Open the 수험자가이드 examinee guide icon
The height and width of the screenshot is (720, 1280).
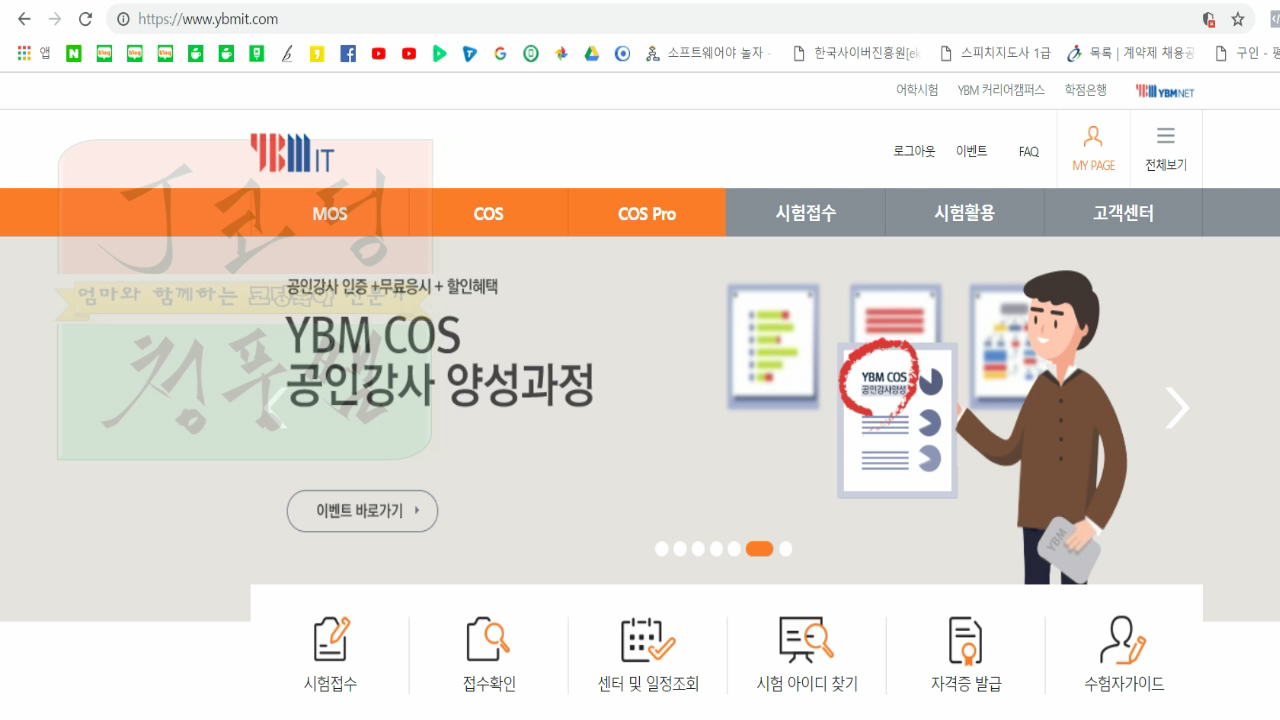click(x=1124, y=655)
